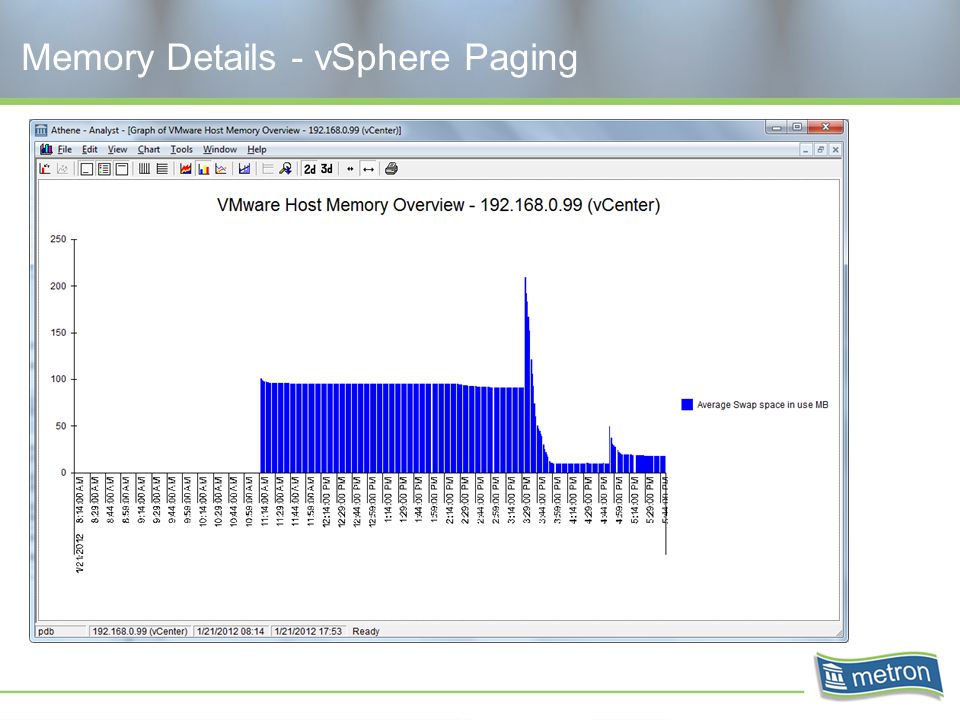Open the File menu
Image resolution: width=960 pixels, height=720 pixels.
click(x=65, y=149)
